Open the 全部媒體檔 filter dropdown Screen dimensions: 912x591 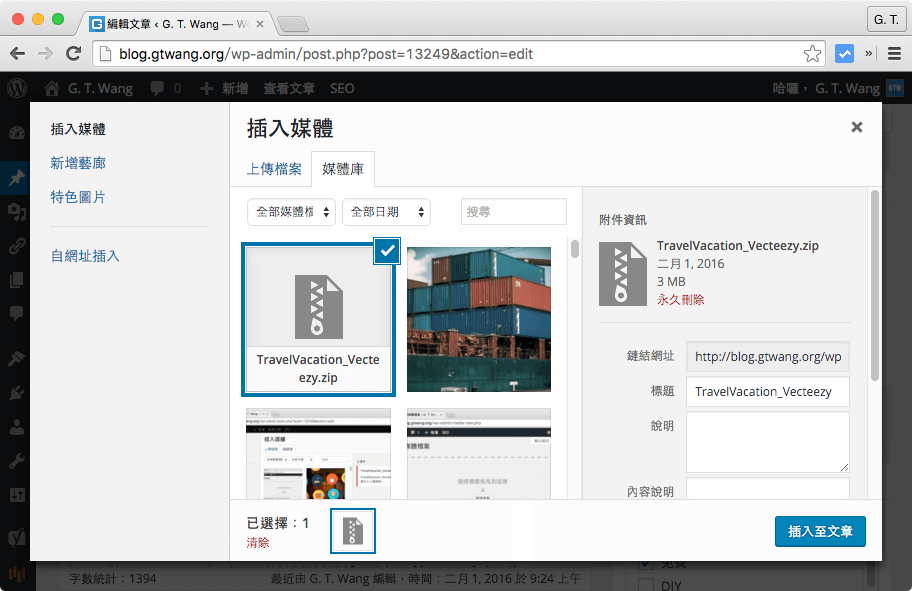click(290, 212)
